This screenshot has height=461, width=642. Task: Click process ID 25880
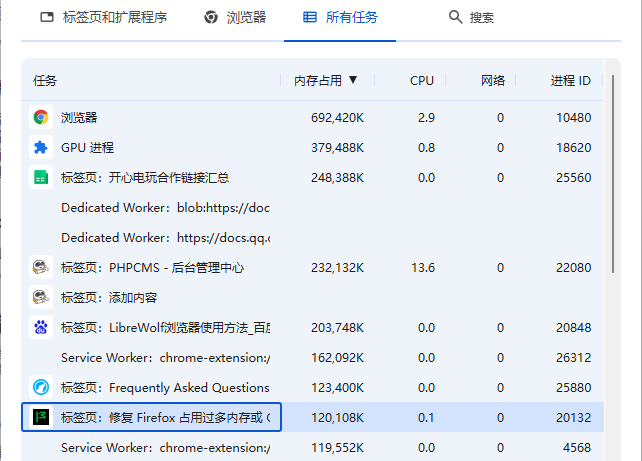point(574,388)
